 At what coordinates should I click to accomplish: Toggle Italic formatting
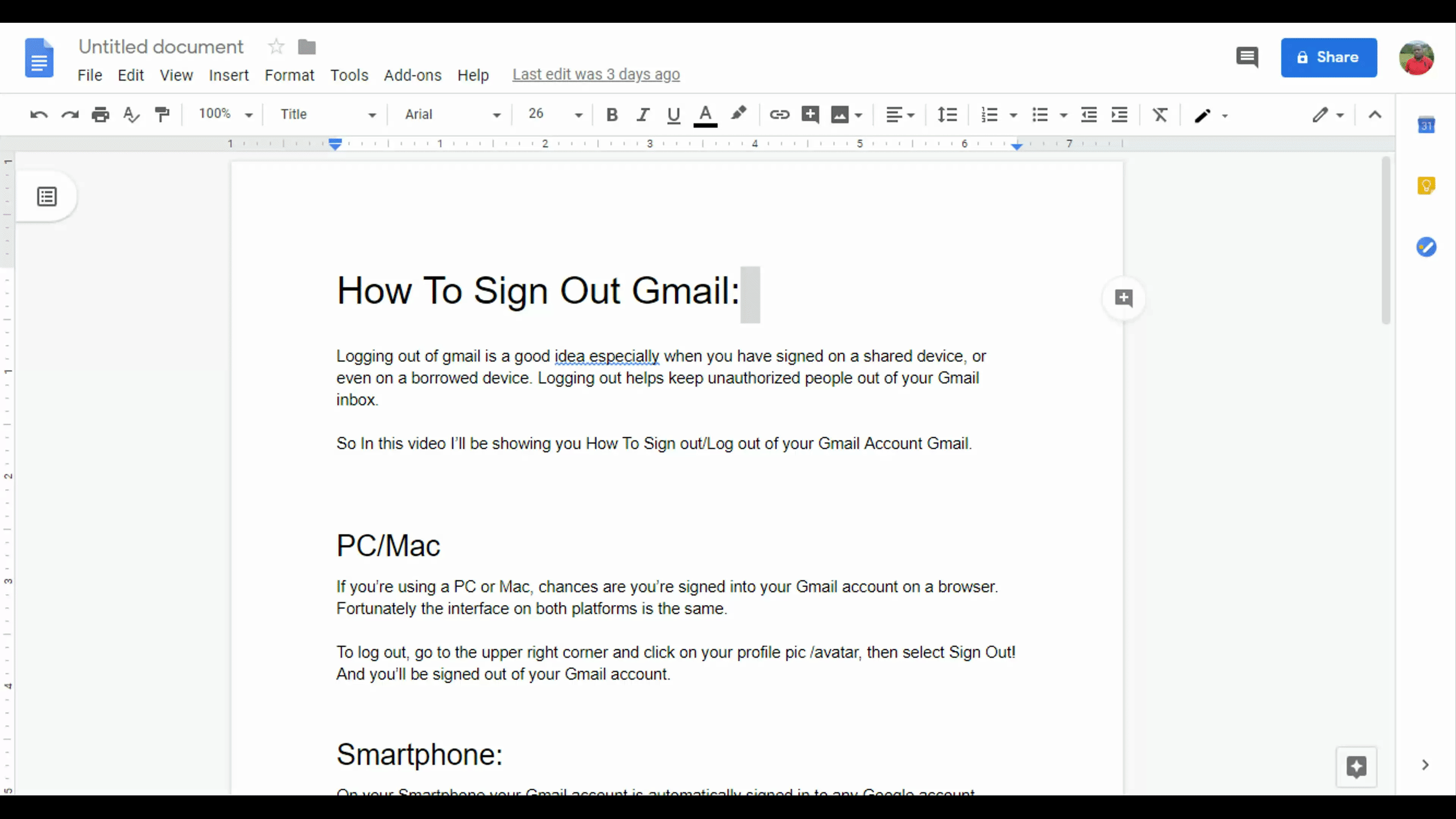[x=643, y=115]
